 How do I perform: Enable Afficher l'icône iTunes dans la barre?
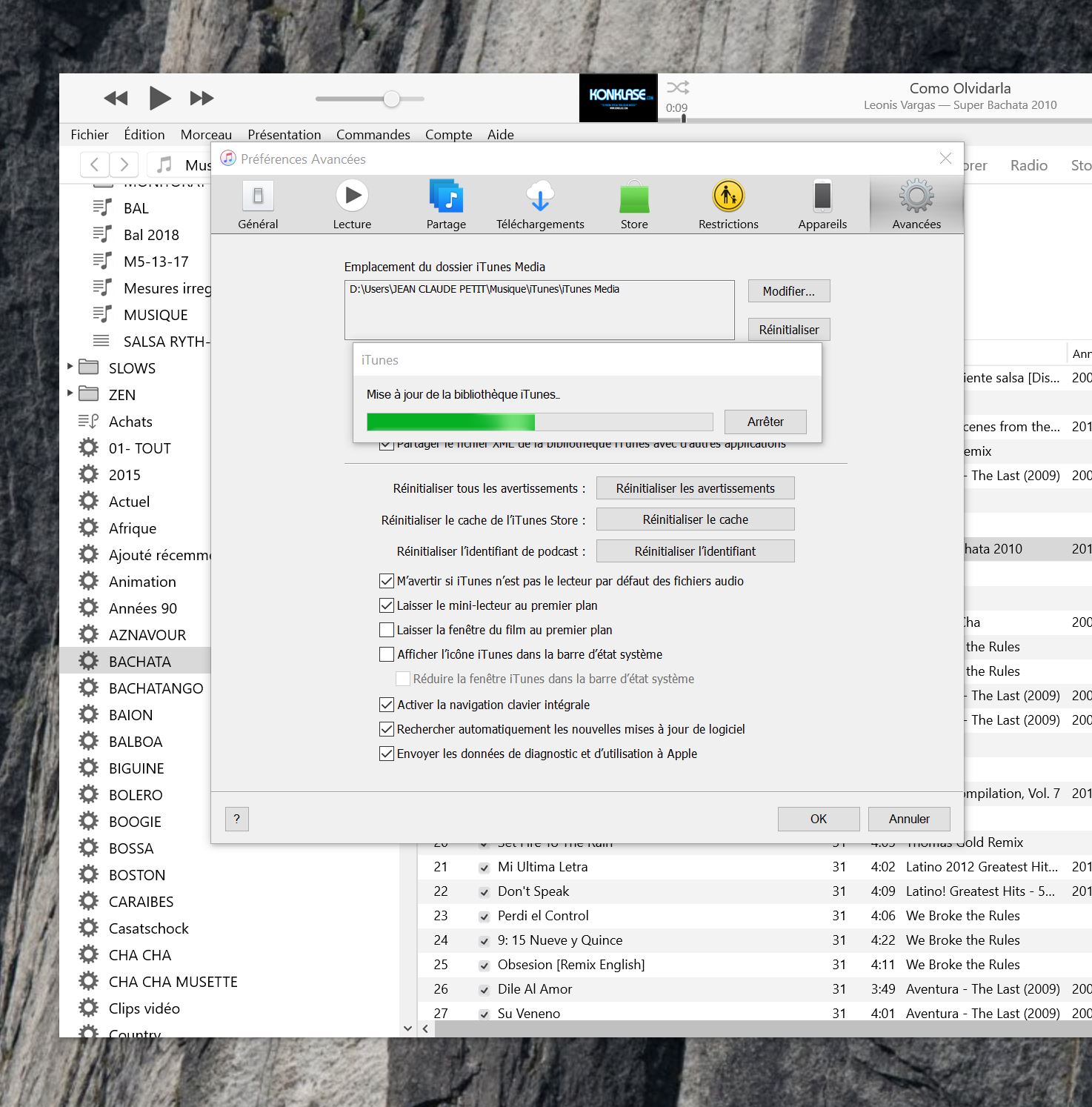(x=387, y=654)
